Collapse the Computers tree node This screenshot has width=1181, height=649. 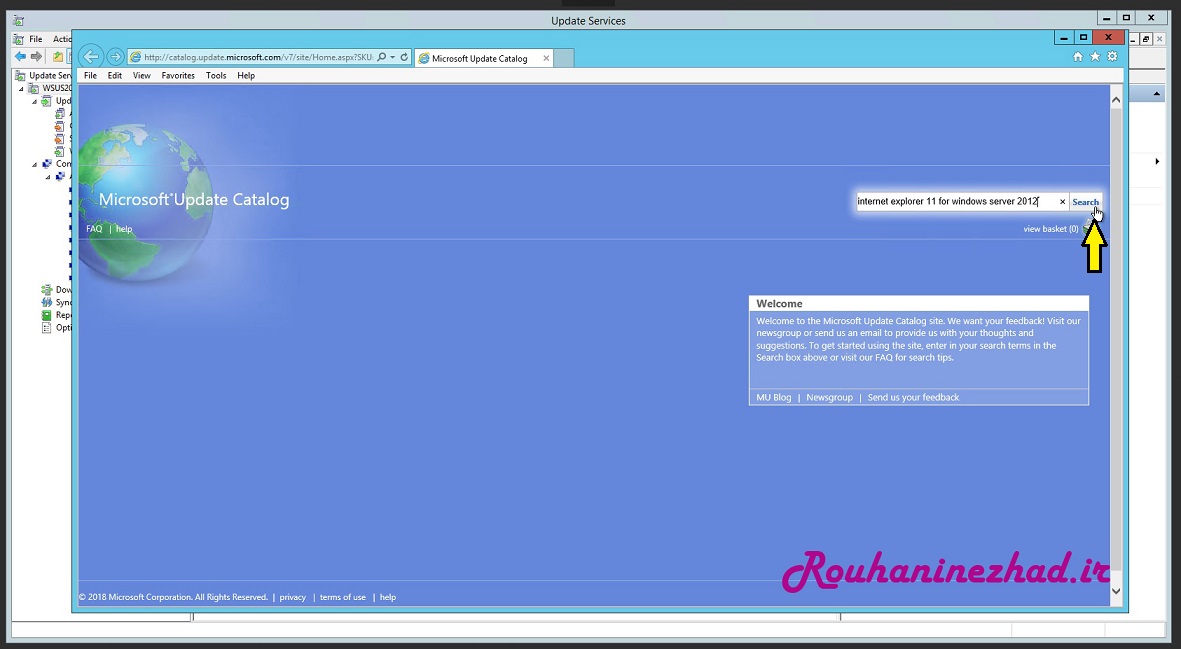coord(35,164)
